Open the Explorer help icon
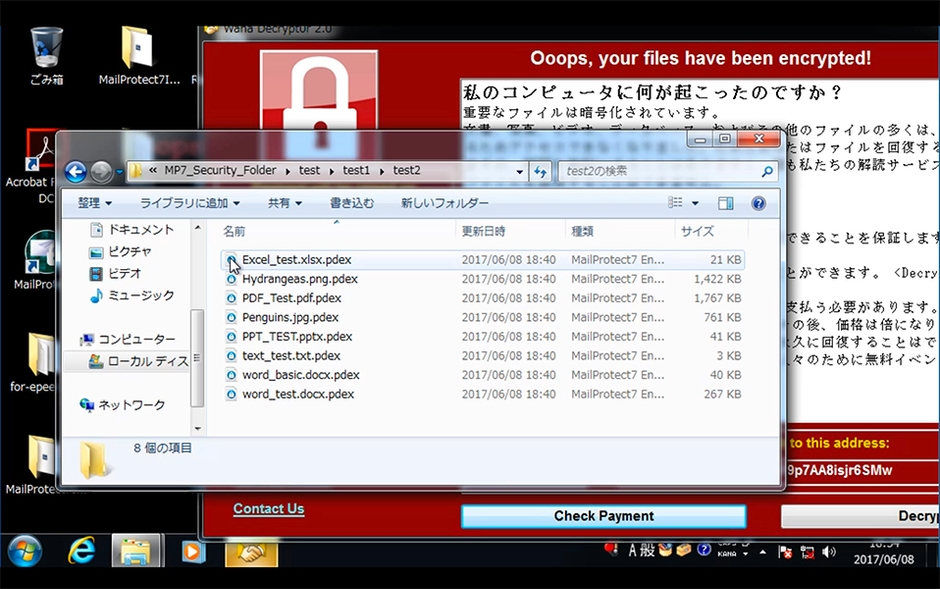Screen dimensions: 940x589 pyautogui.click(x=758, y=203)
